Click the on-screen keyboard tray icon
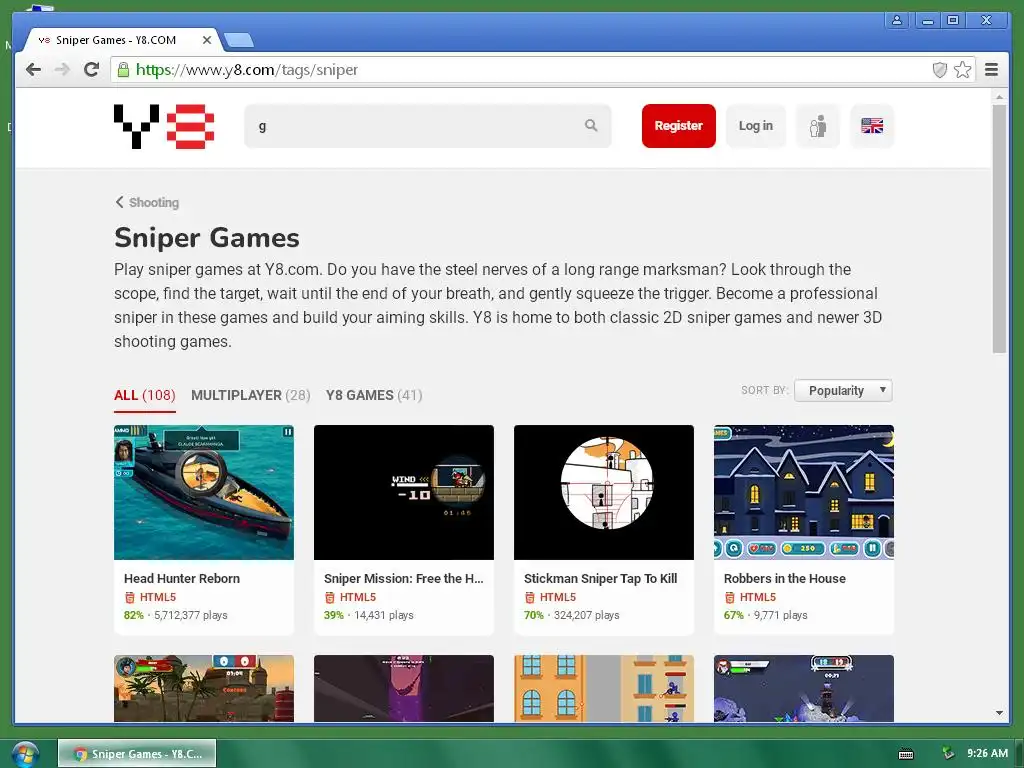 [x=906, y=754]
